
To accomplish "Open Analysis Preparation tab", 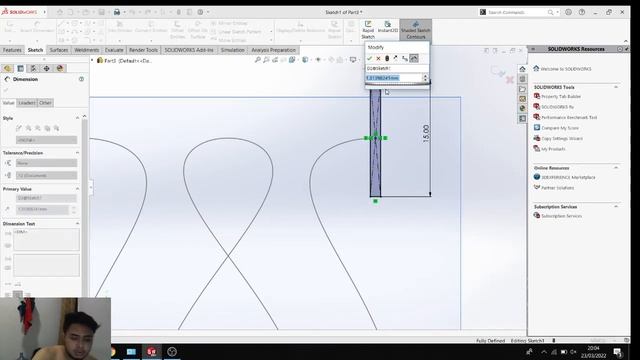I will point(273,50).
